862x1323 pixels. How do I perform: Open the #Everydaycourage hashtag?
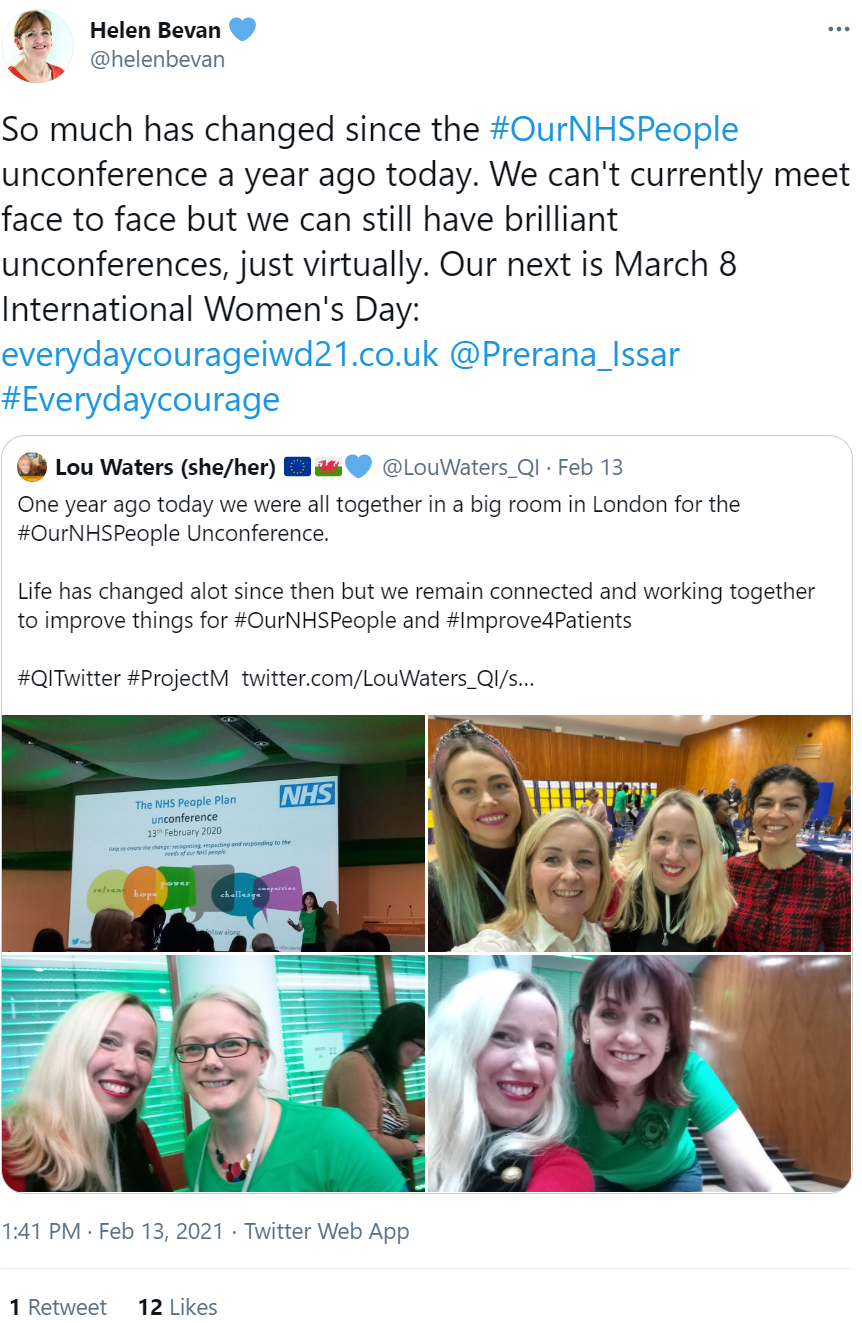pos(141,400)
